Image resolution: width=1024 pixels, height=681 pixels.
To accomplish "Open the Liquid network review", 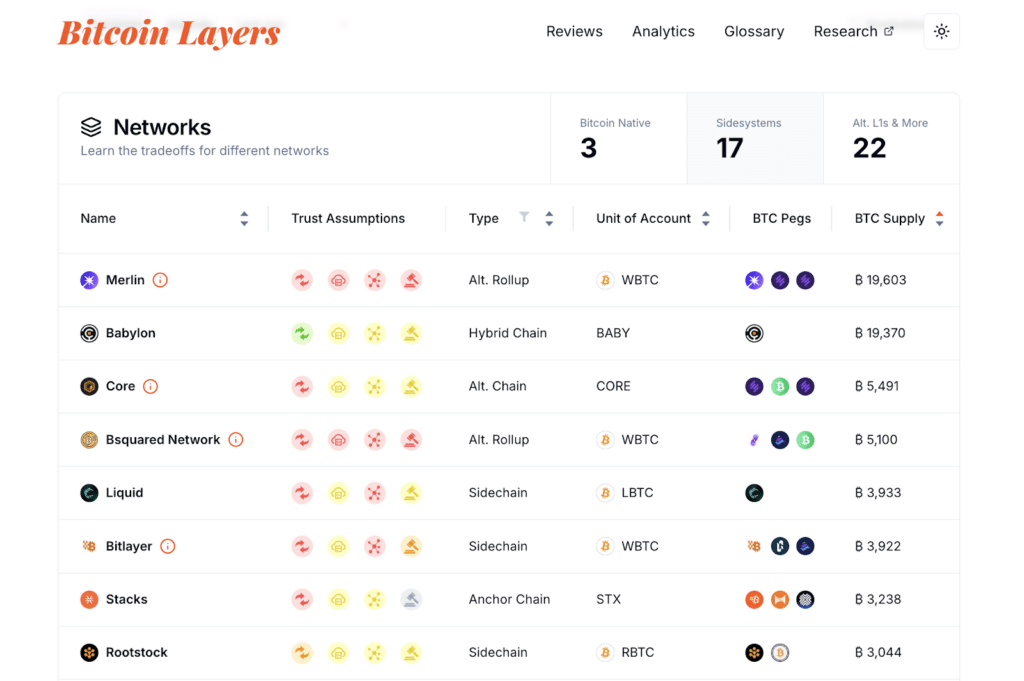I will [124, 492].
